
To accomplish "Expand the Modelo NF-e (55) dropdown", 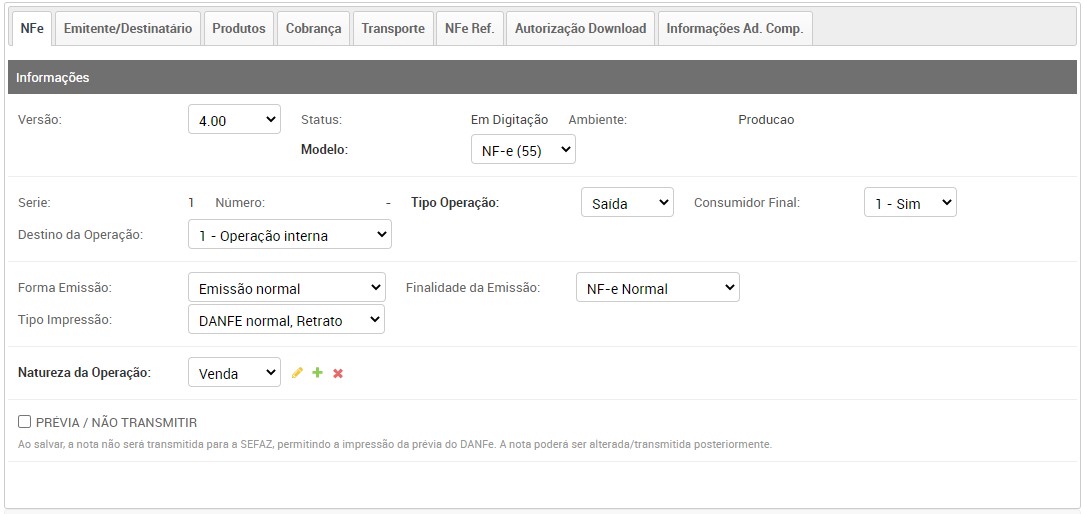I will point(523,149).
